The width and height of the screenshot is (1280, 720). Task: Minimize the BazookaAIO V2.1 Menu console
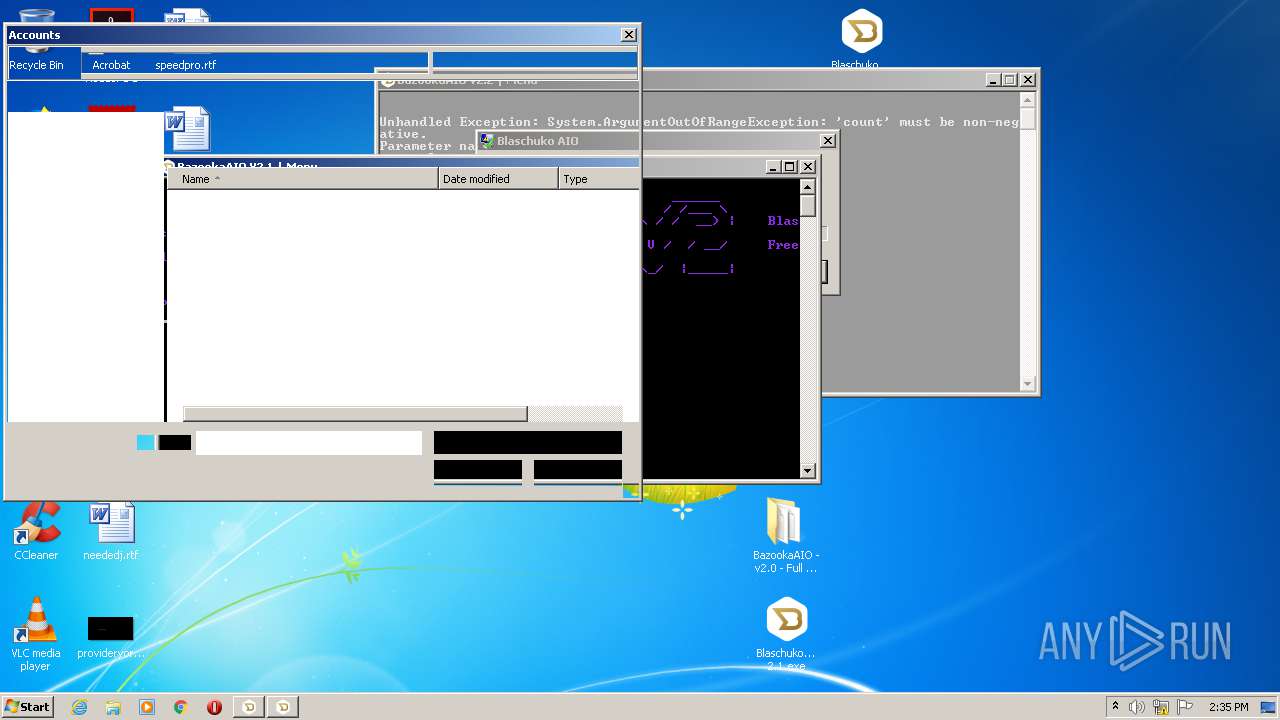(x=772, y=167)
